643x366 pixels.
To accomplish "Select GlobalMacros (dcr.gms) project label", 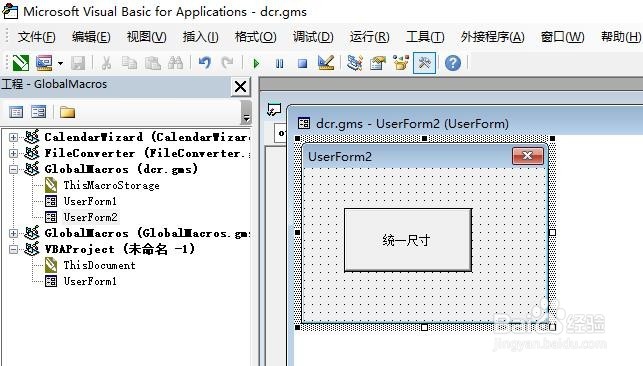I will (x=121, y=169).
